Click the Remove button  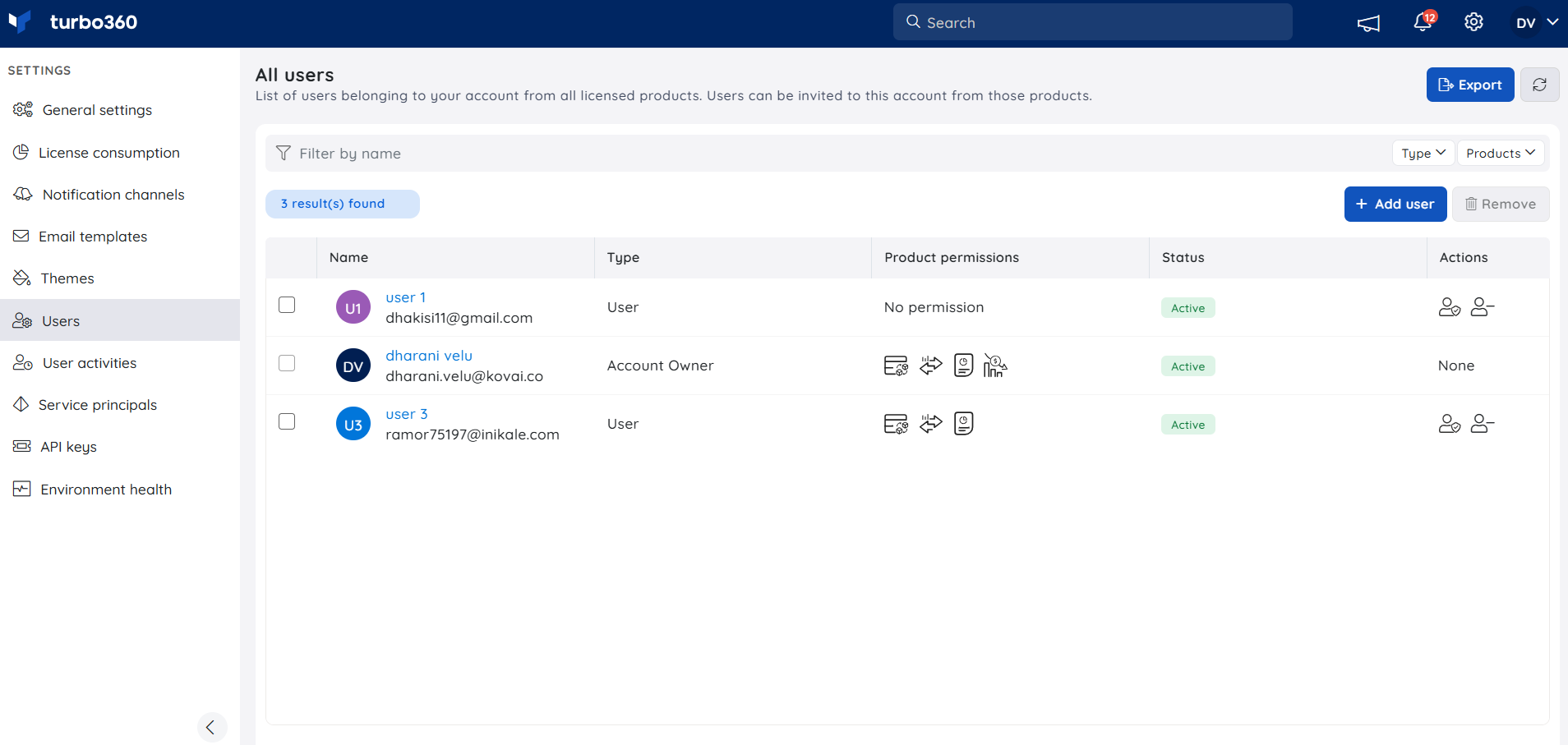[x=1501, y=204]
